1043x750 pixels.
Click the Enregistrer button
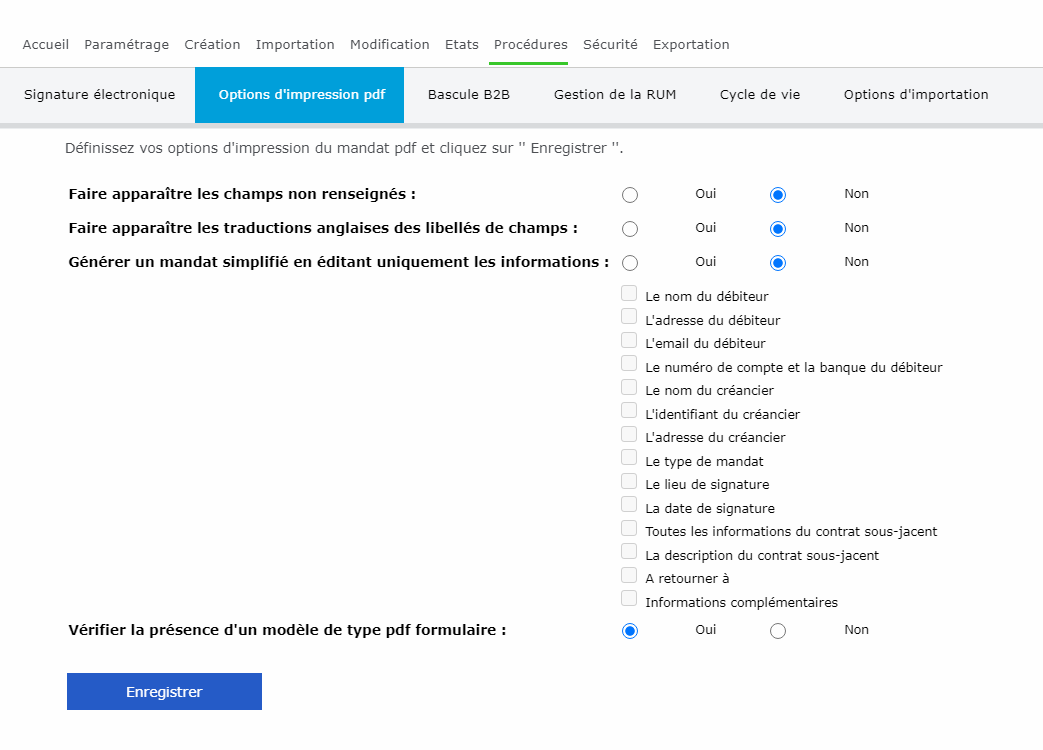(x=164, y=692)
